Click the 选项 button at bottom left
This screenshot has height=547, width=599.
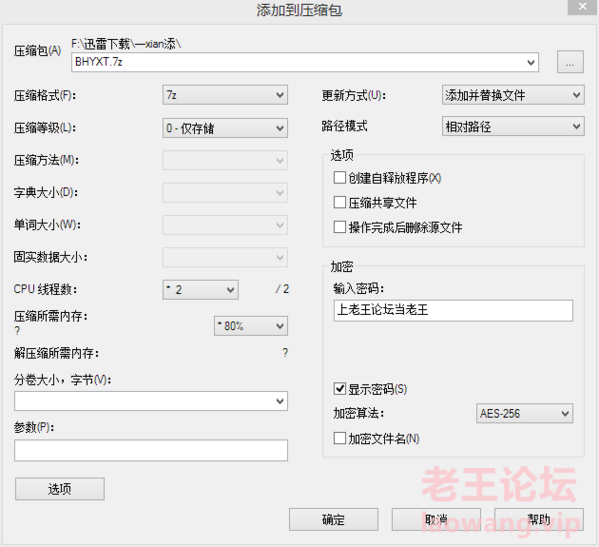[60, 489]
